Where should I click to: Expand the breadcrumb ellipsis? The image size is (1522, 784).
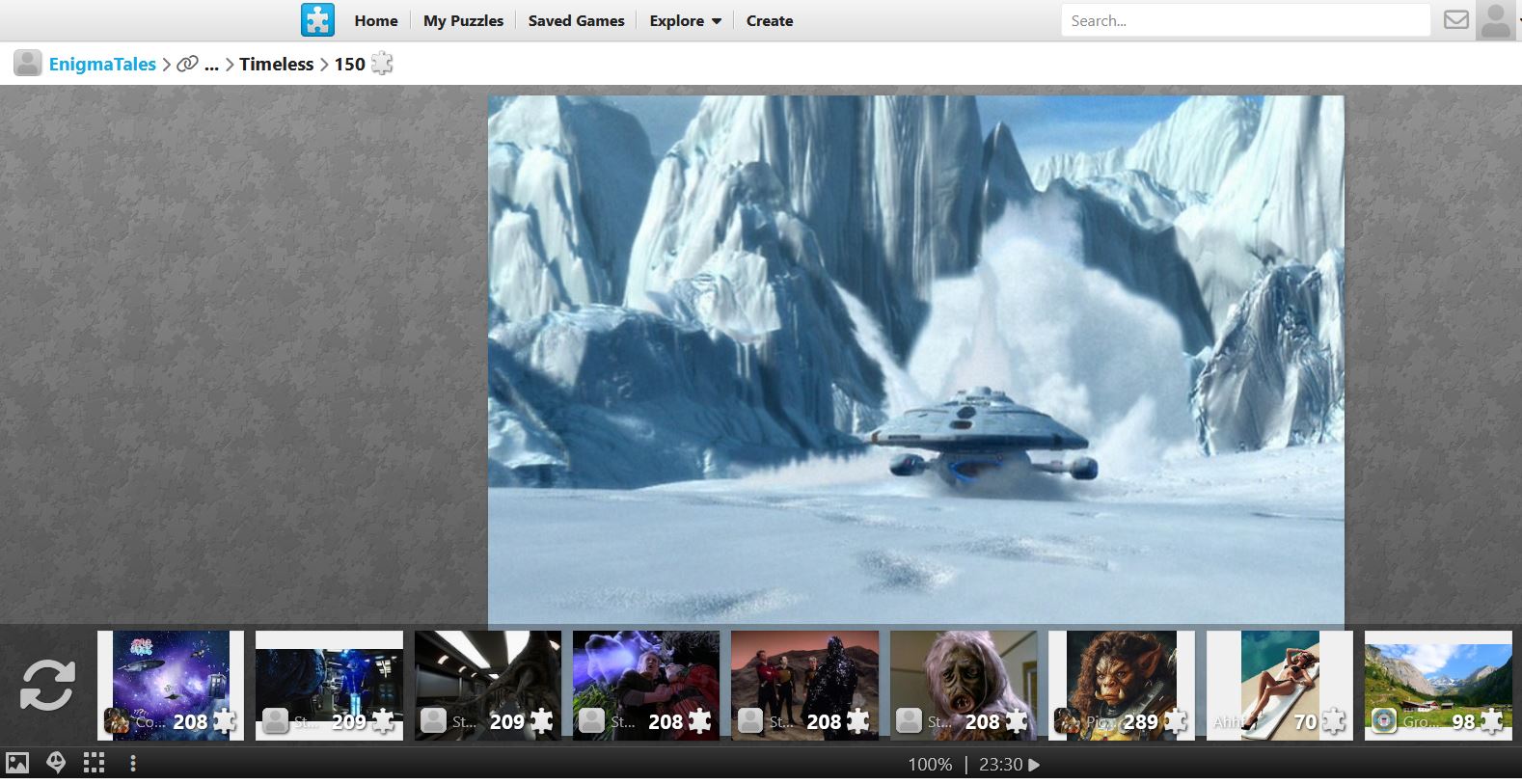pyautogui.click(x=211, y=65)
